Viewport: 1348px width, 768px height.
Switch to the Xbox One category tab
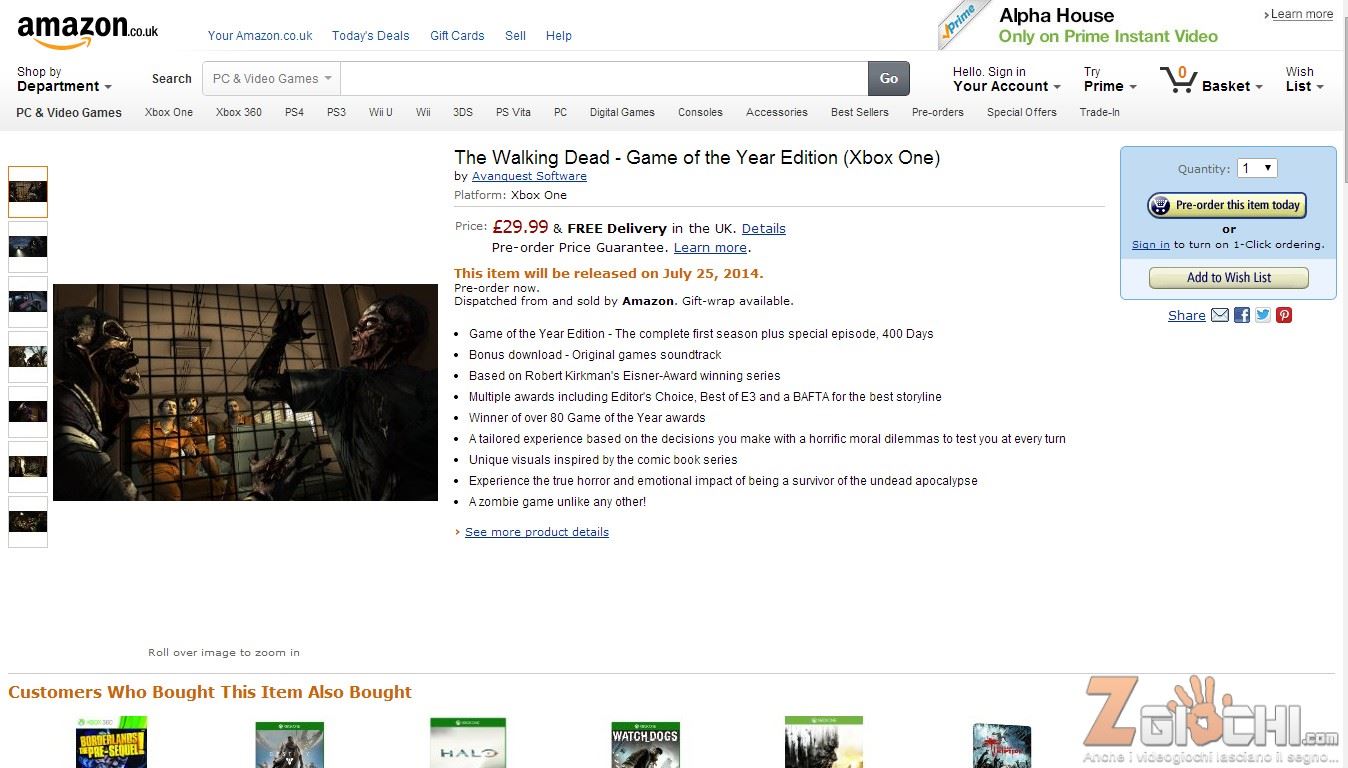[169, 112]
